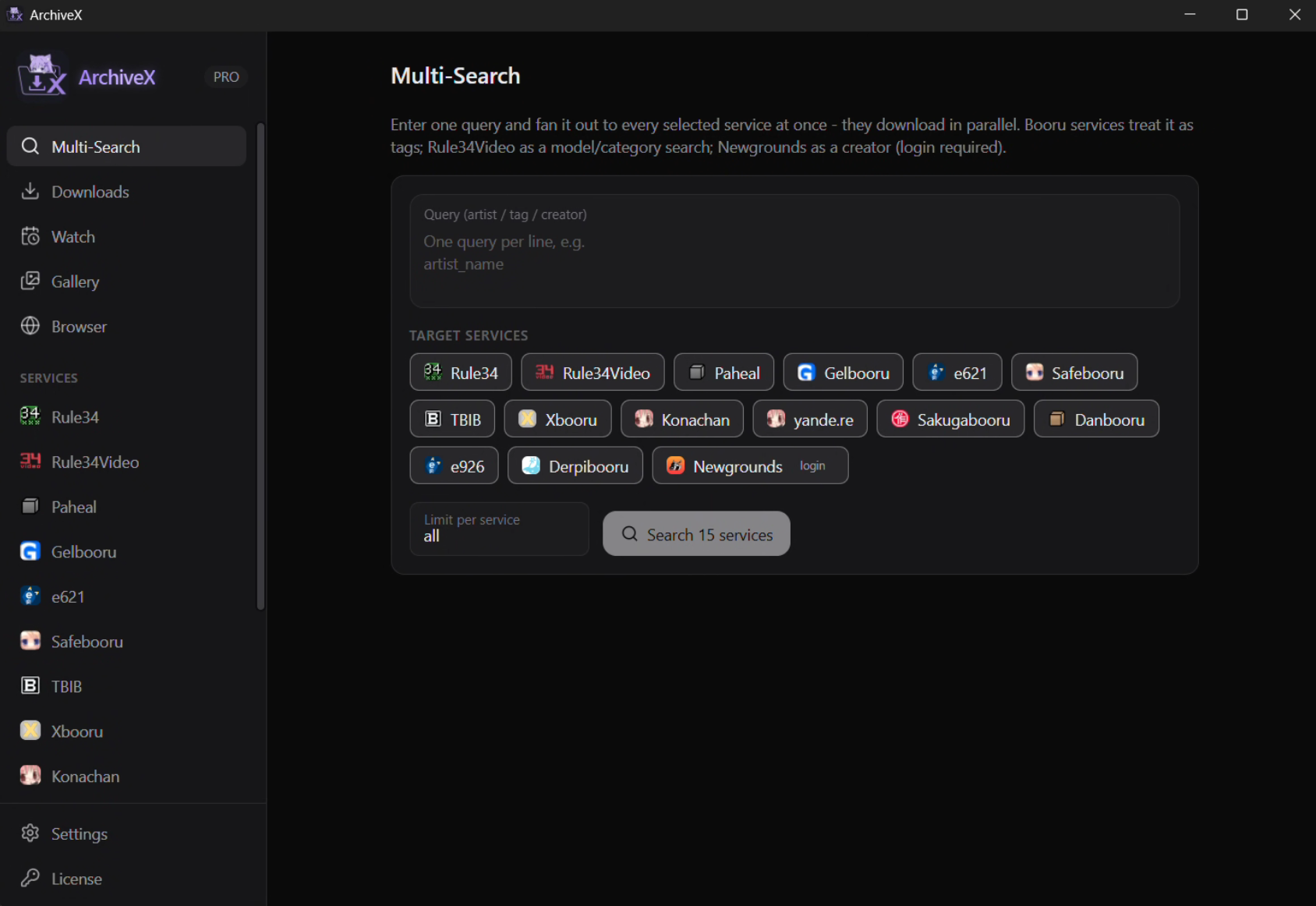The width and height of the screenshot is (1316, 906).
Task: Open TBIB service in the sidebar
Action: 126,687
